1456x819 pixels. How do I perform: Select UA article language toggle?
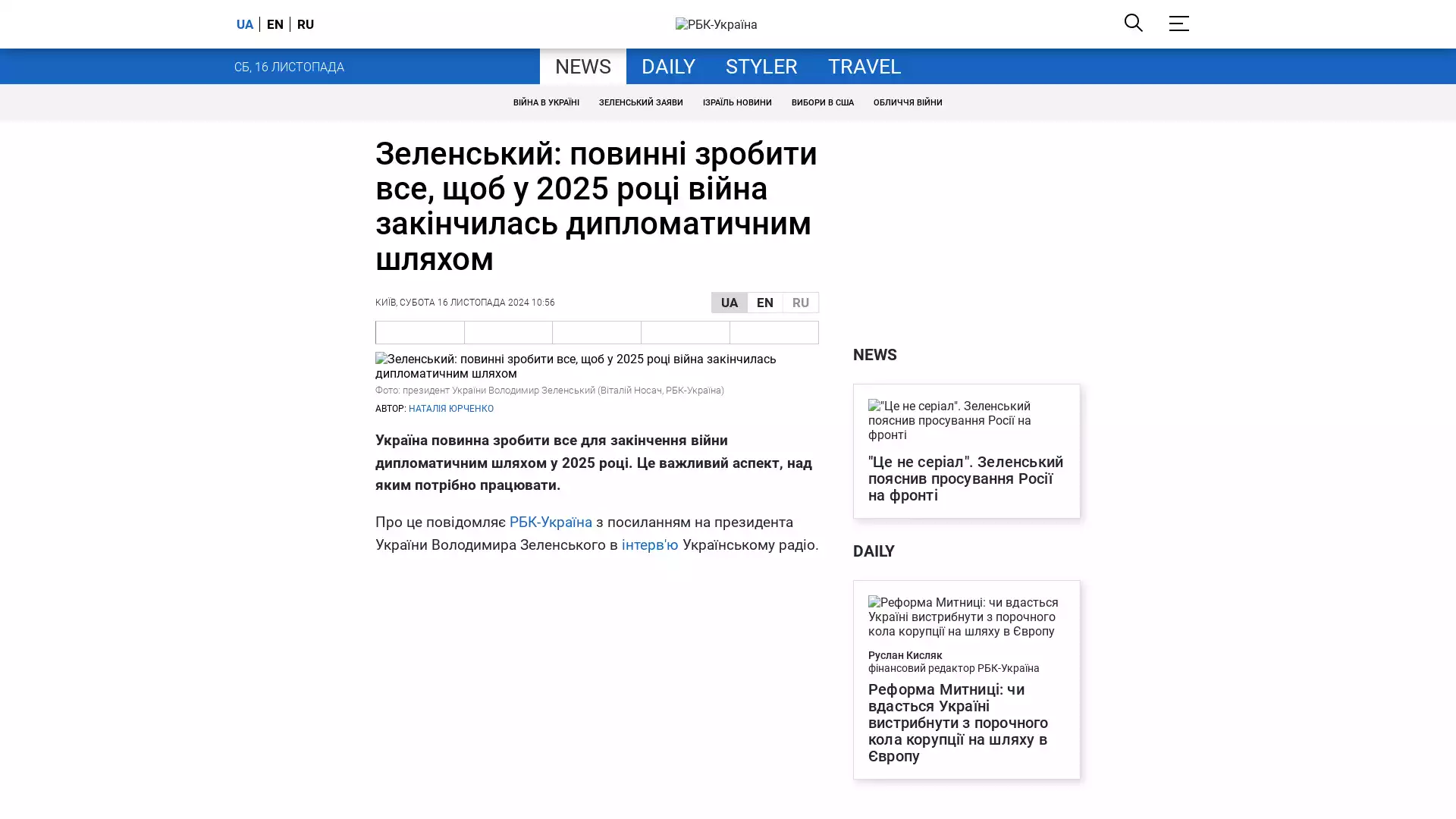coord(729,303)
